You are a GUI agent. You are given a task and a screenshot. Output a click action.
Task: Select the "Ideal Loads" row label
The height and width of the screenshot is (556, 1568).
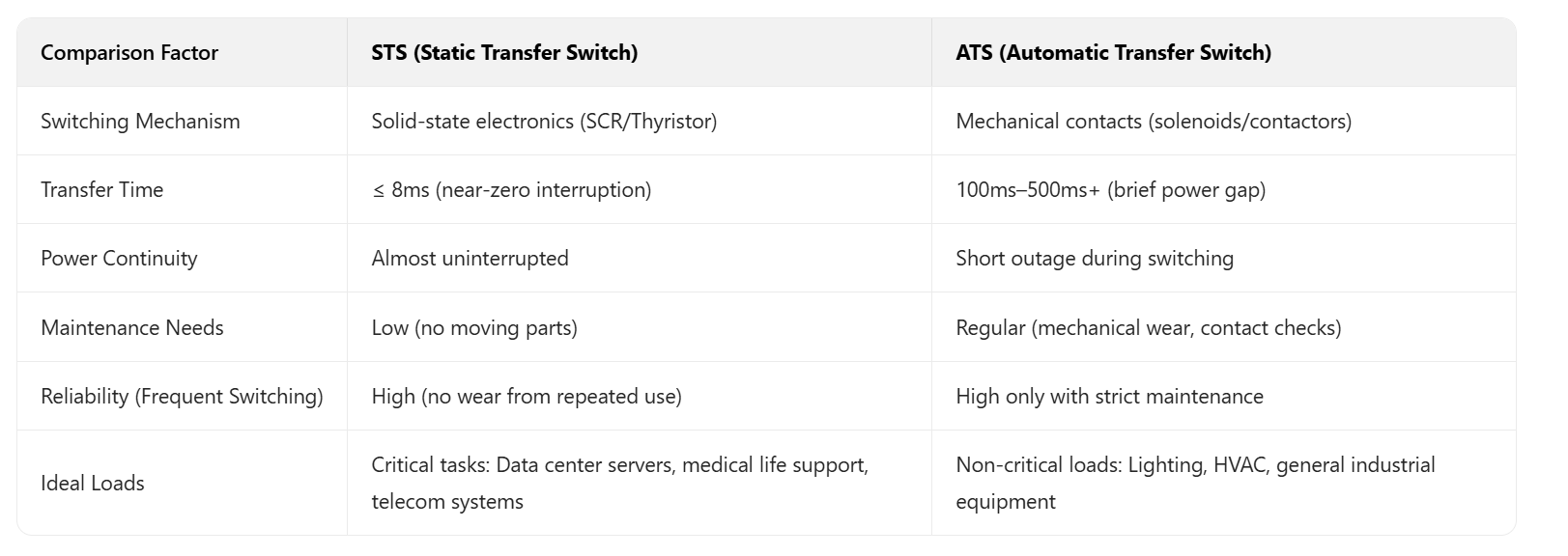pyautogui.click(x=92, y=484)
